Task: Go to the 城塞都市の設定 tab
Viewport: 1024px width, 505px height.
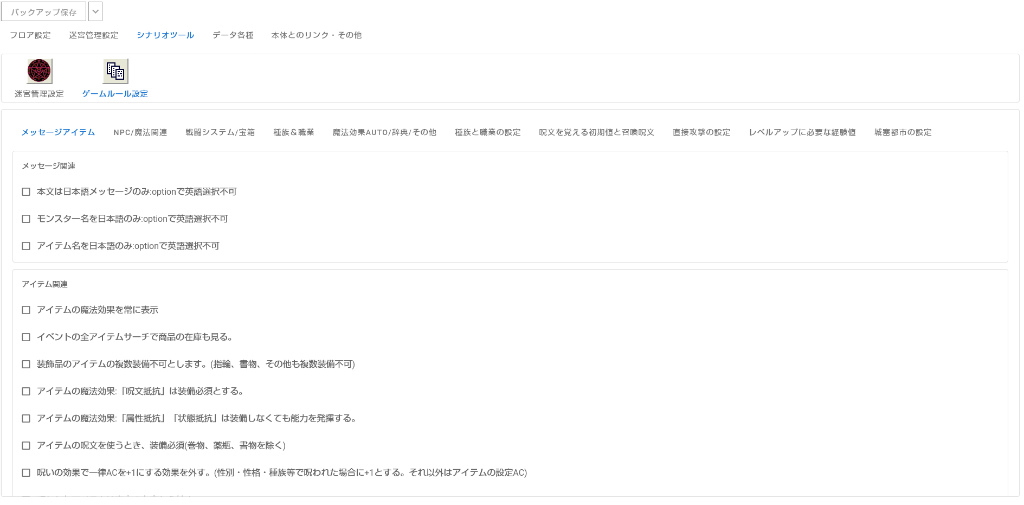Action: 902,132
